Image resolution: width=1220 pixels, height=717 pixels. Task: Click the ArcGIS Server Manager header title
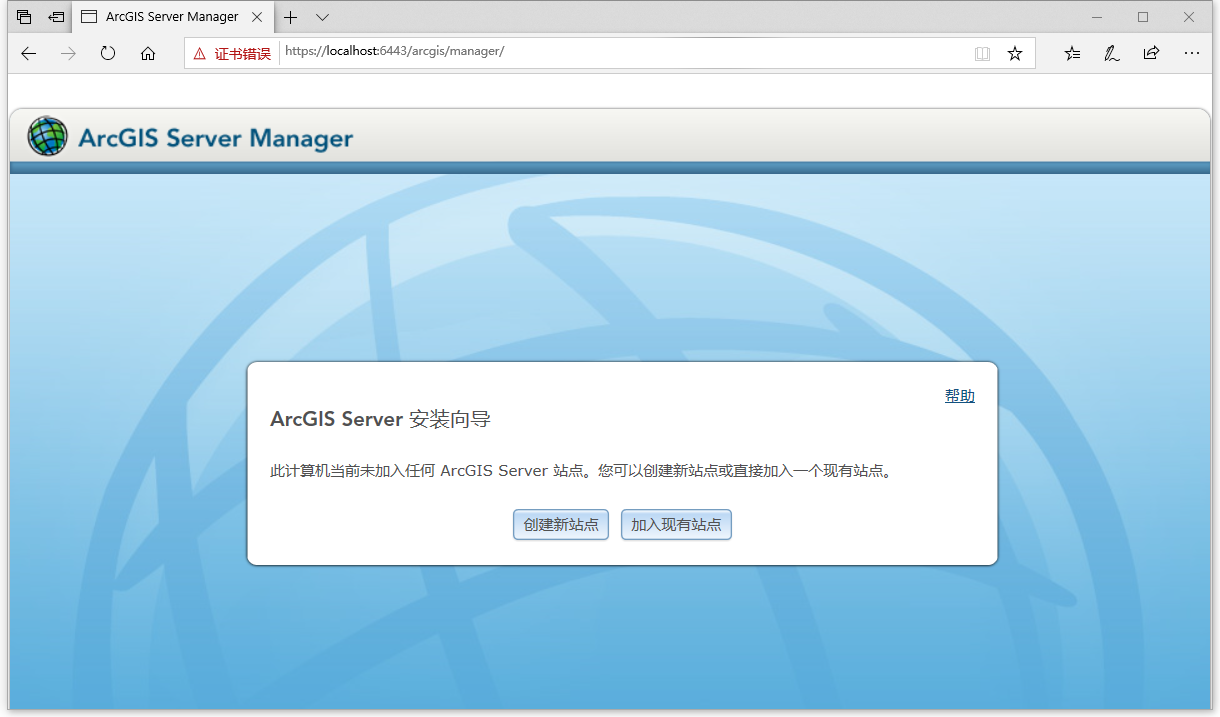tap(216, 138)
